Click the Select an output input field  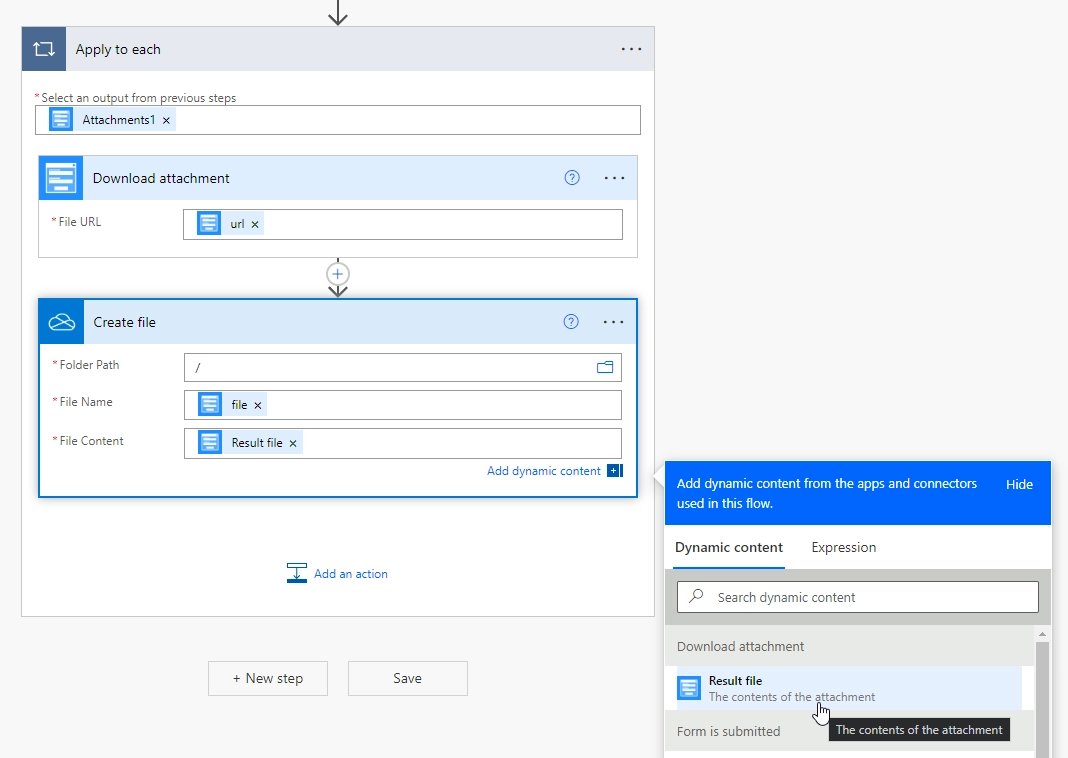click(x=338, y=120)
